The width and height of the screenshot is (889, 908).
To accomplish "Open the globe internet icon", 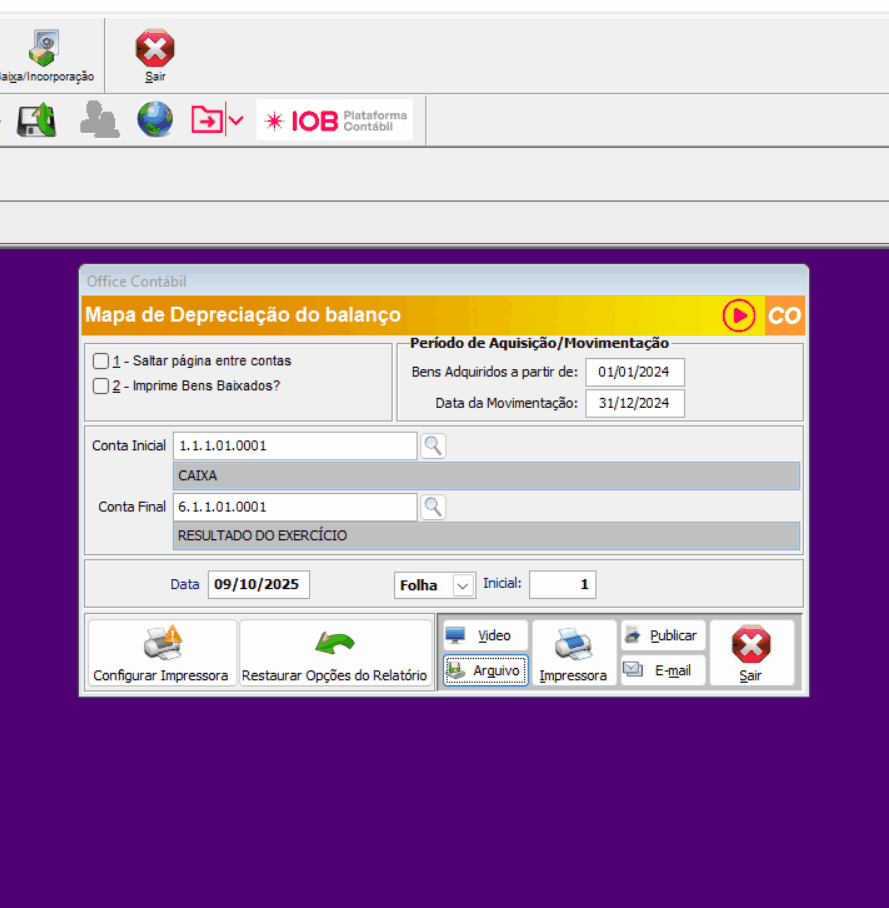I will click(x=155, y=120).
